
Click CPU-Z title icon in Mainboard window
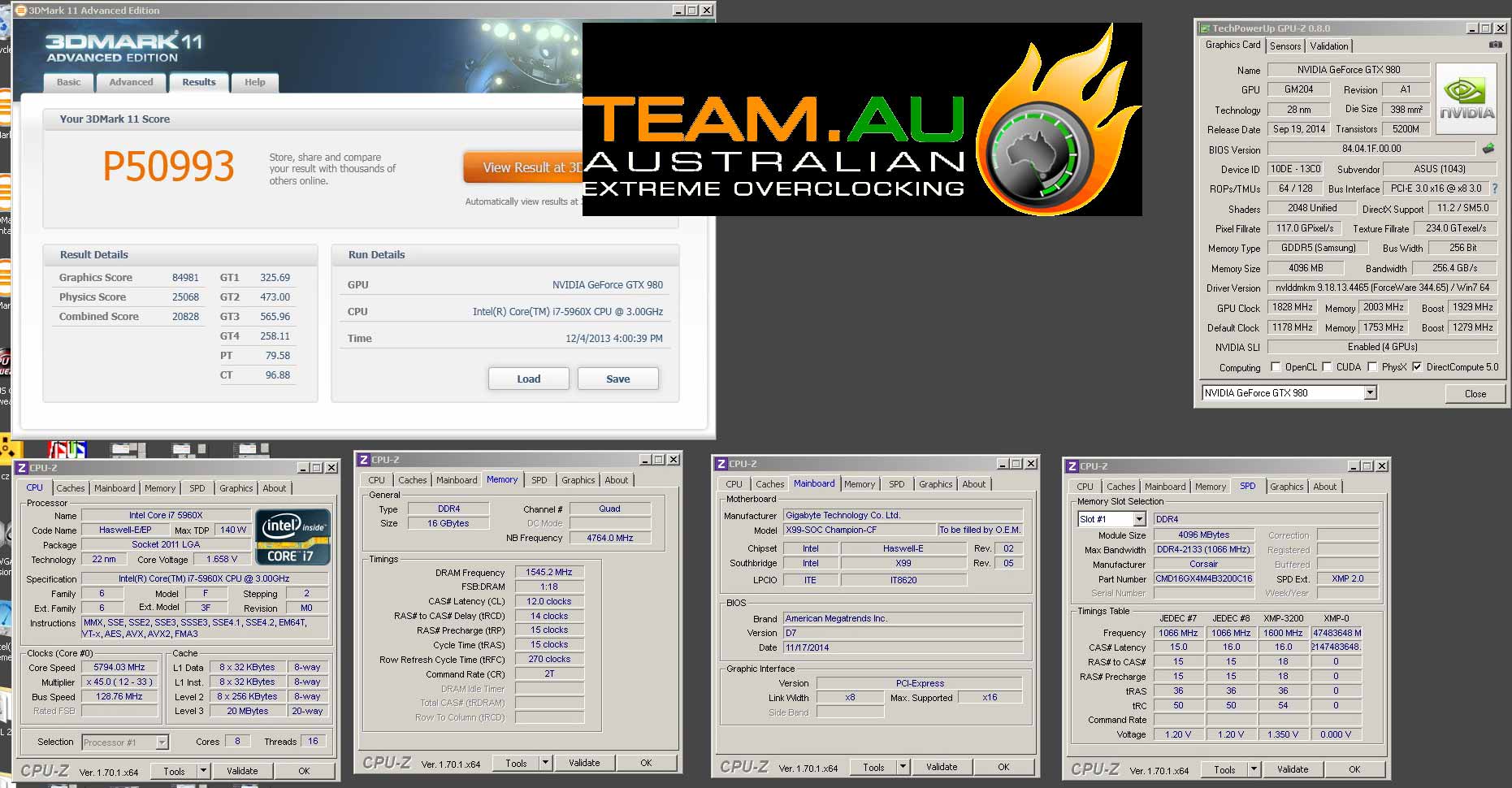point(721,464)
